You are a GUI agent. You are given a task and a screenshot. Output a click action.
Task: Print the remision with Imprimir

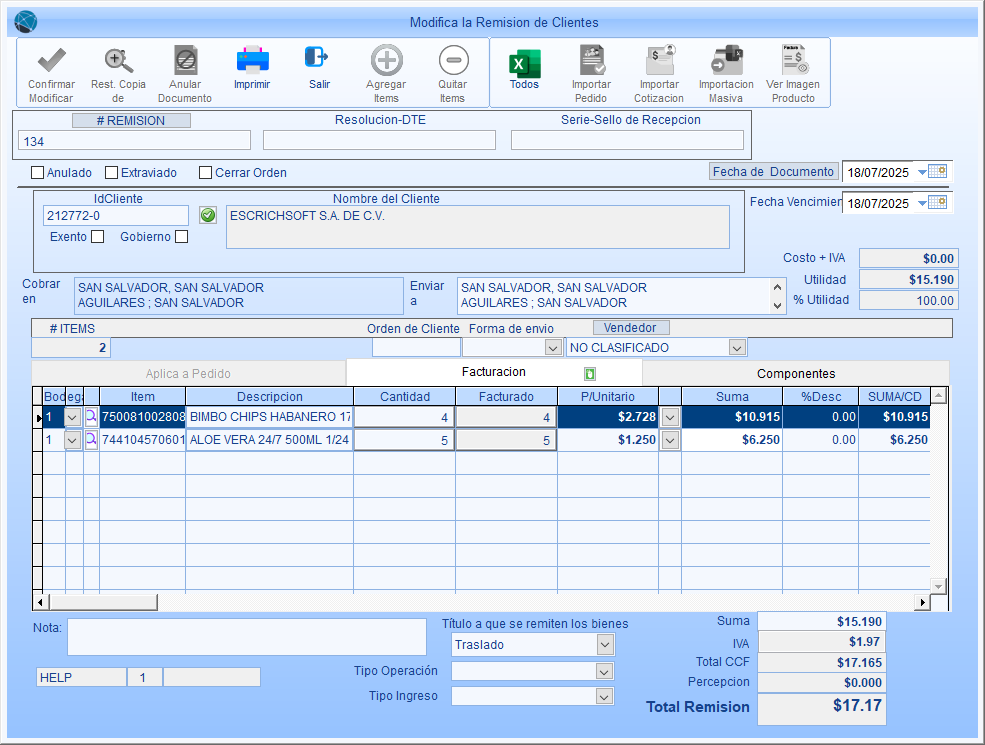click(252, 61)
